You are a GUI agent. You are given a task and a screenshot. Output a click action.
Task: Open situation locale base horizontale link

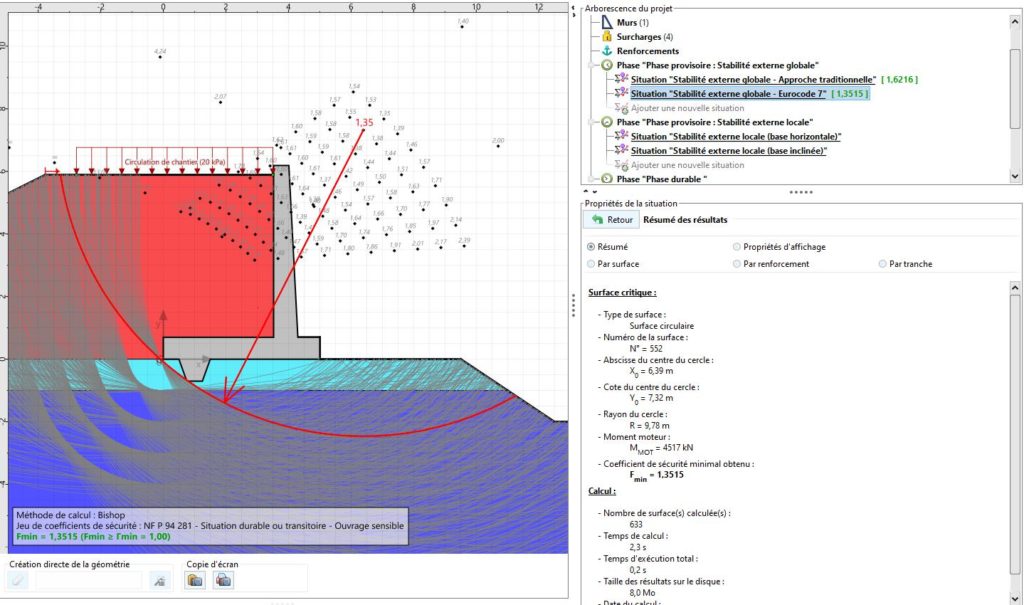[736, 137]
